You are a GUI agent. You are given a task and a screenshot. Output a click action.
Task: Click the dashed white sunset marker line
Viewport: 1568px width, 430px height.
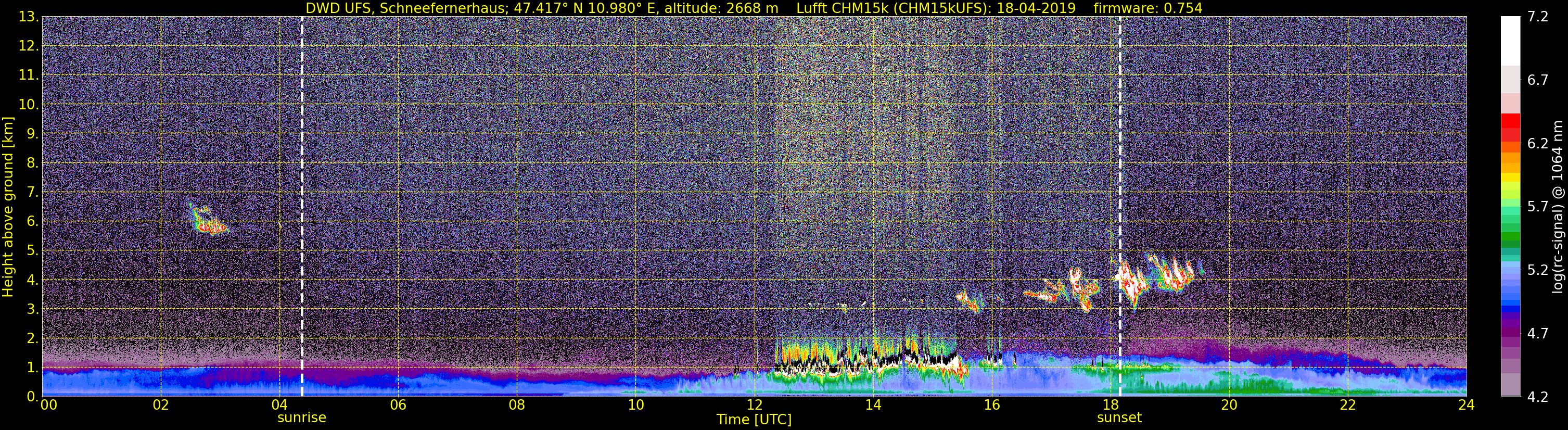click(x=1119, y=207)
